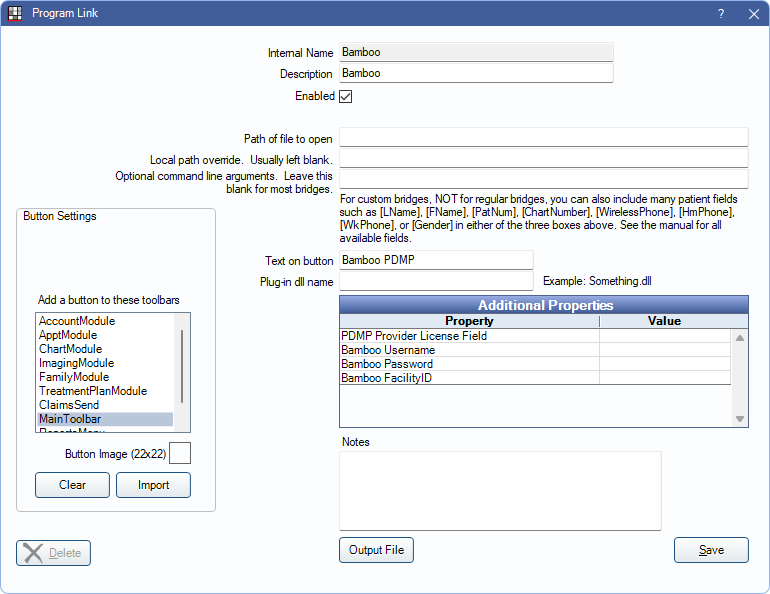This screenshot has height=594, width=770.
Task: Click the Bamboo Username value cell
Action: click(665, 351)
